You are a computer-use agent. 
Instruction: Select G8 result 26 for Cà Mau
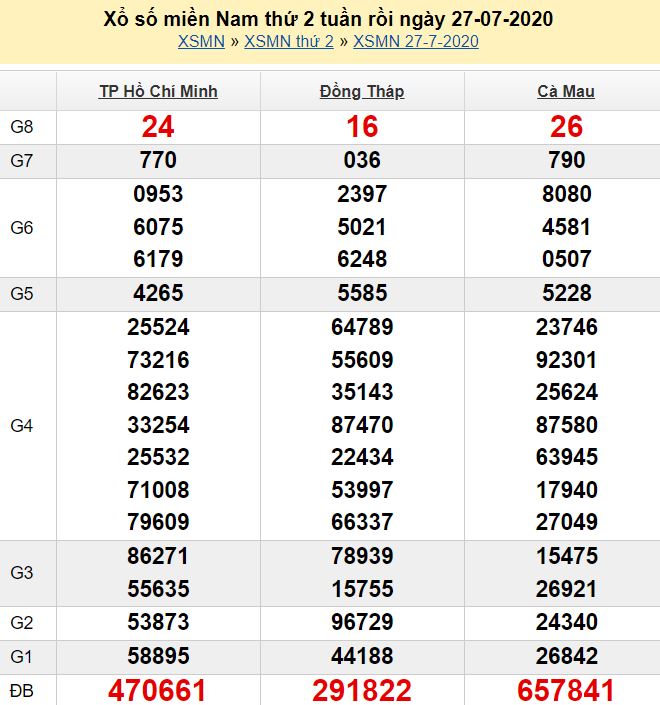566,127
